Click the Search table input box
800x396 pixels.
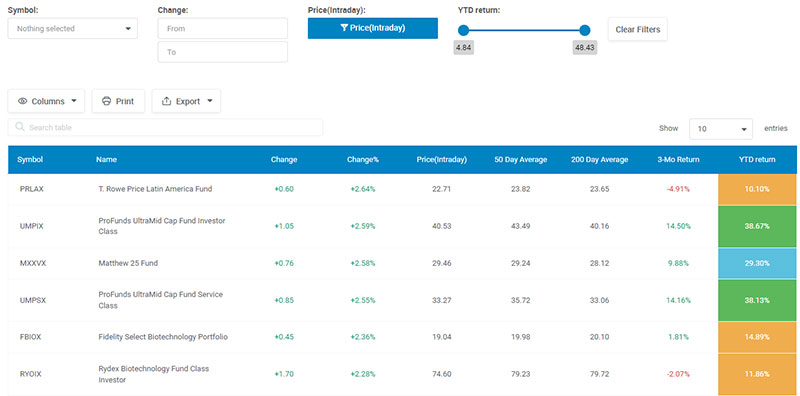point(165,128)
